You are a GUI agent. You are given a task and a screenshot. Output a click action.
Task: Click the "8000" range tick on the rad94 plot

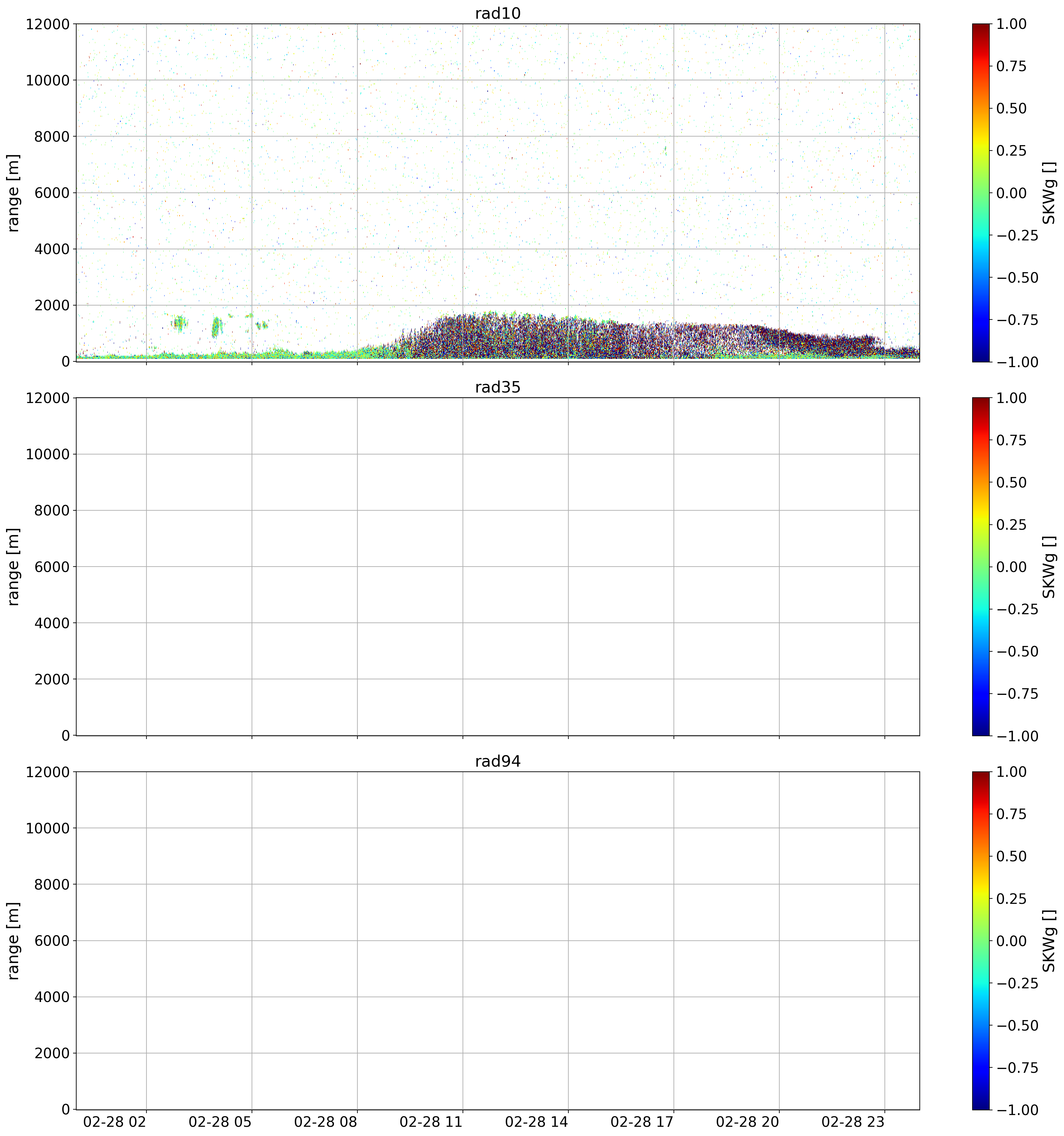pos(52,884)
